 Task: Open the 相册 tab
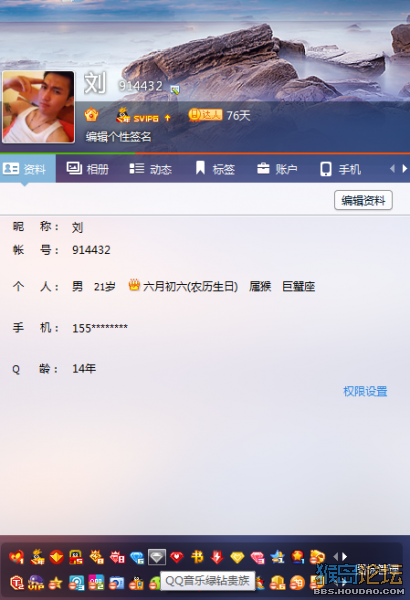(x=88, y=169)
